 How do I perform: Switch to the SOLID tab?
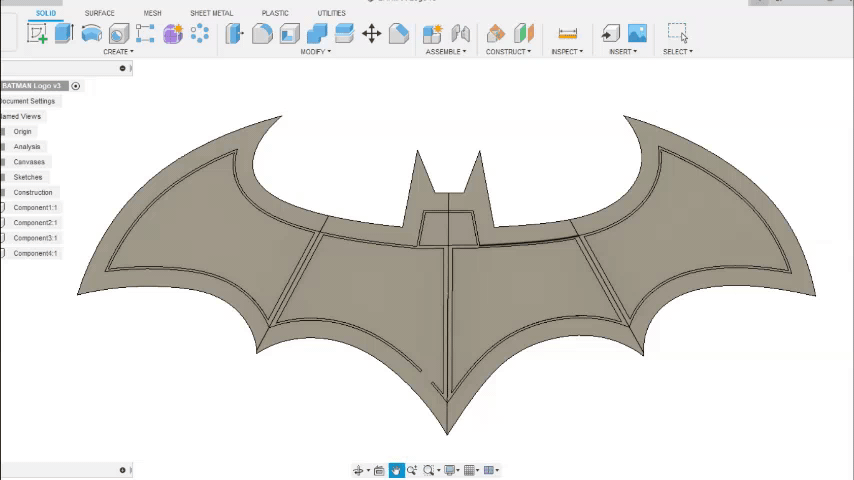[46, 13]
